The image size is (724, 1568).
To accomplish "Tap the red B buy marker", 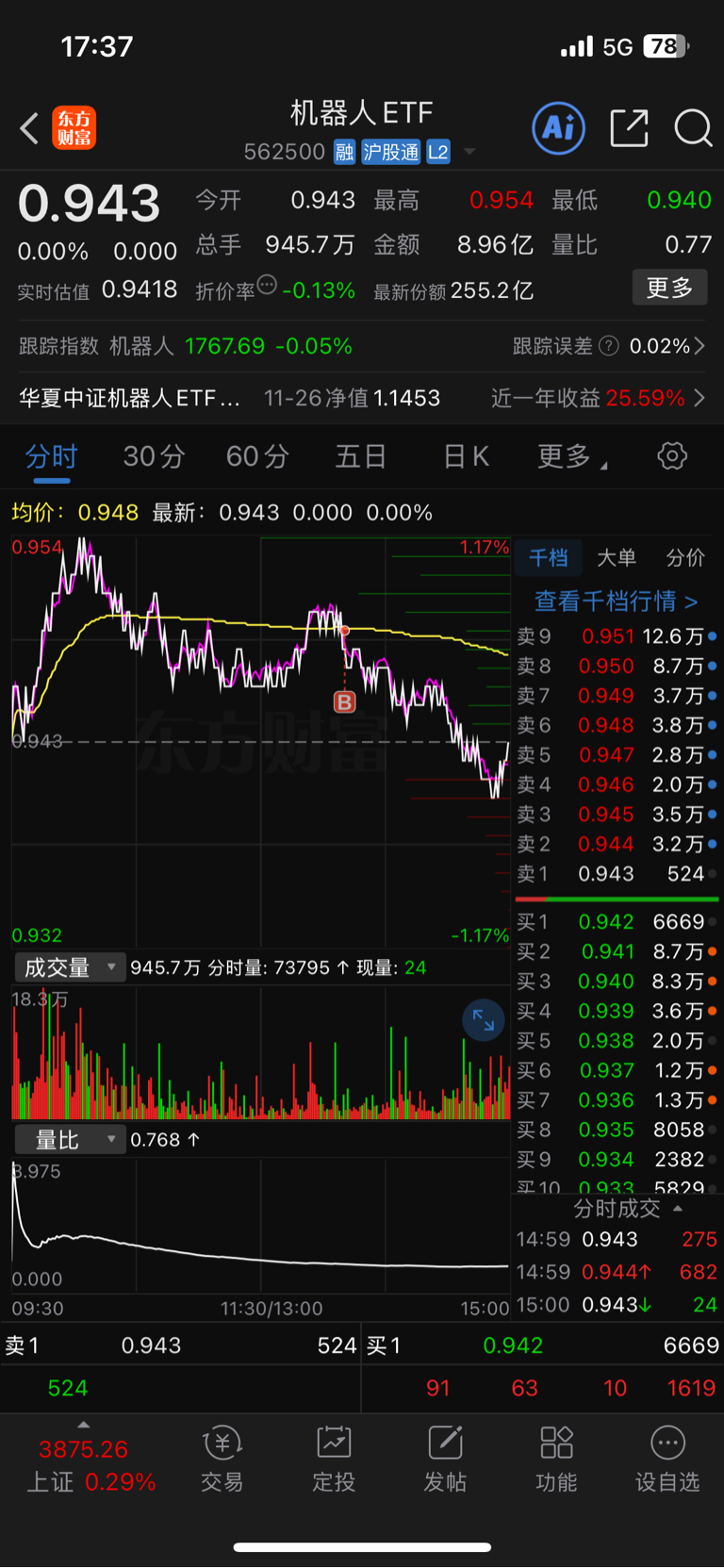I will click(x=344, y=701).
